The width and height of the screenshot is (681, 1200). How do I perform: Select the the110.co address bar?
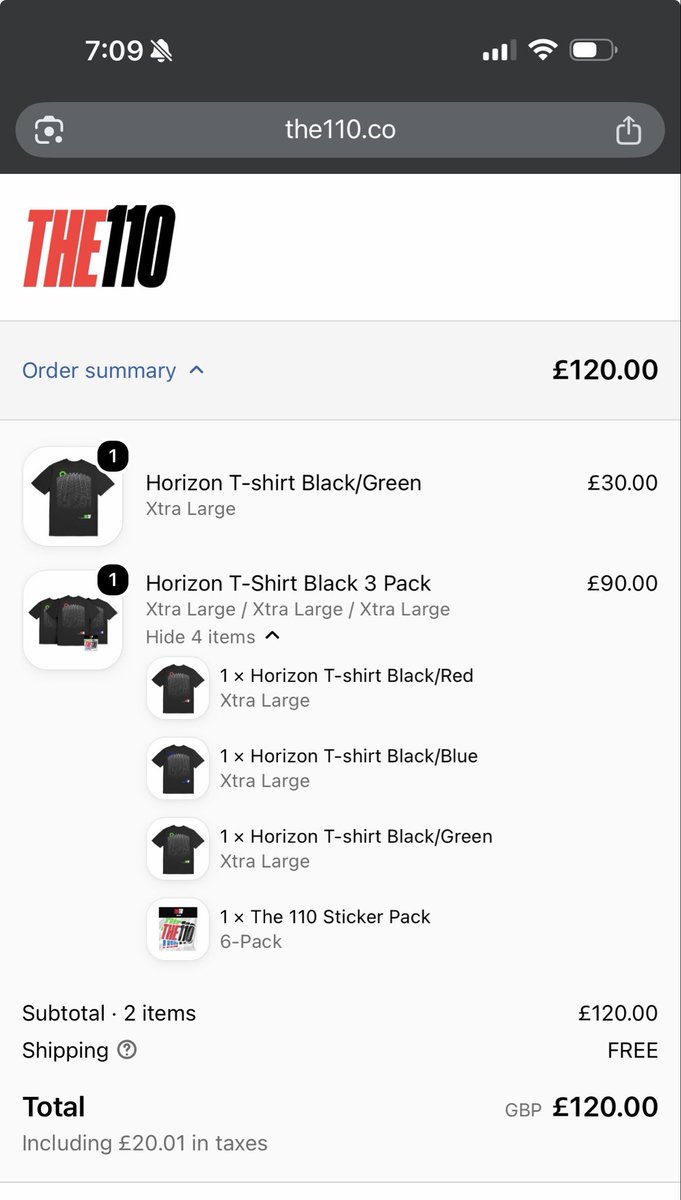[340, 130]
